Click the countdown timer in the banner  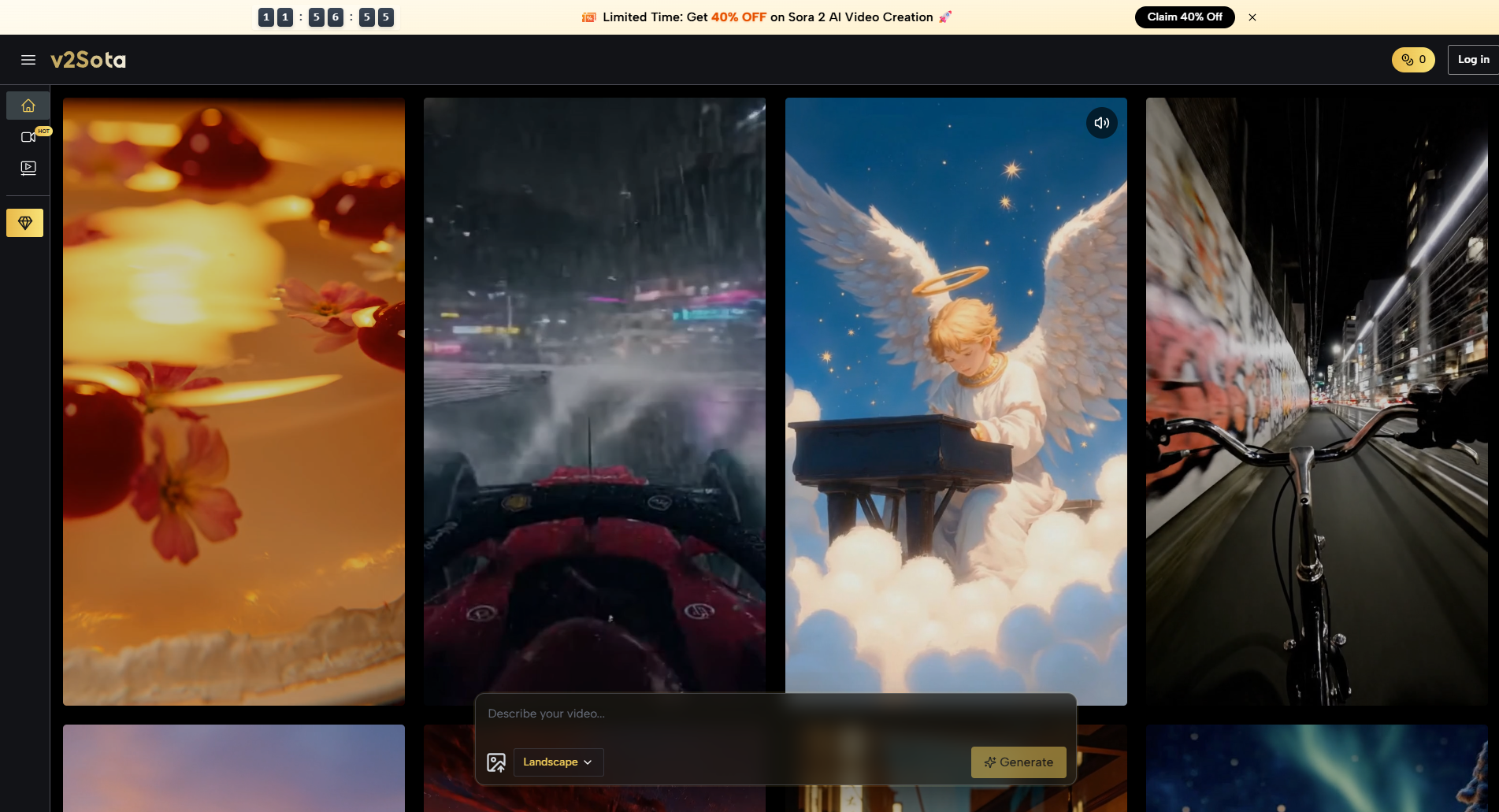coord(325,17)
